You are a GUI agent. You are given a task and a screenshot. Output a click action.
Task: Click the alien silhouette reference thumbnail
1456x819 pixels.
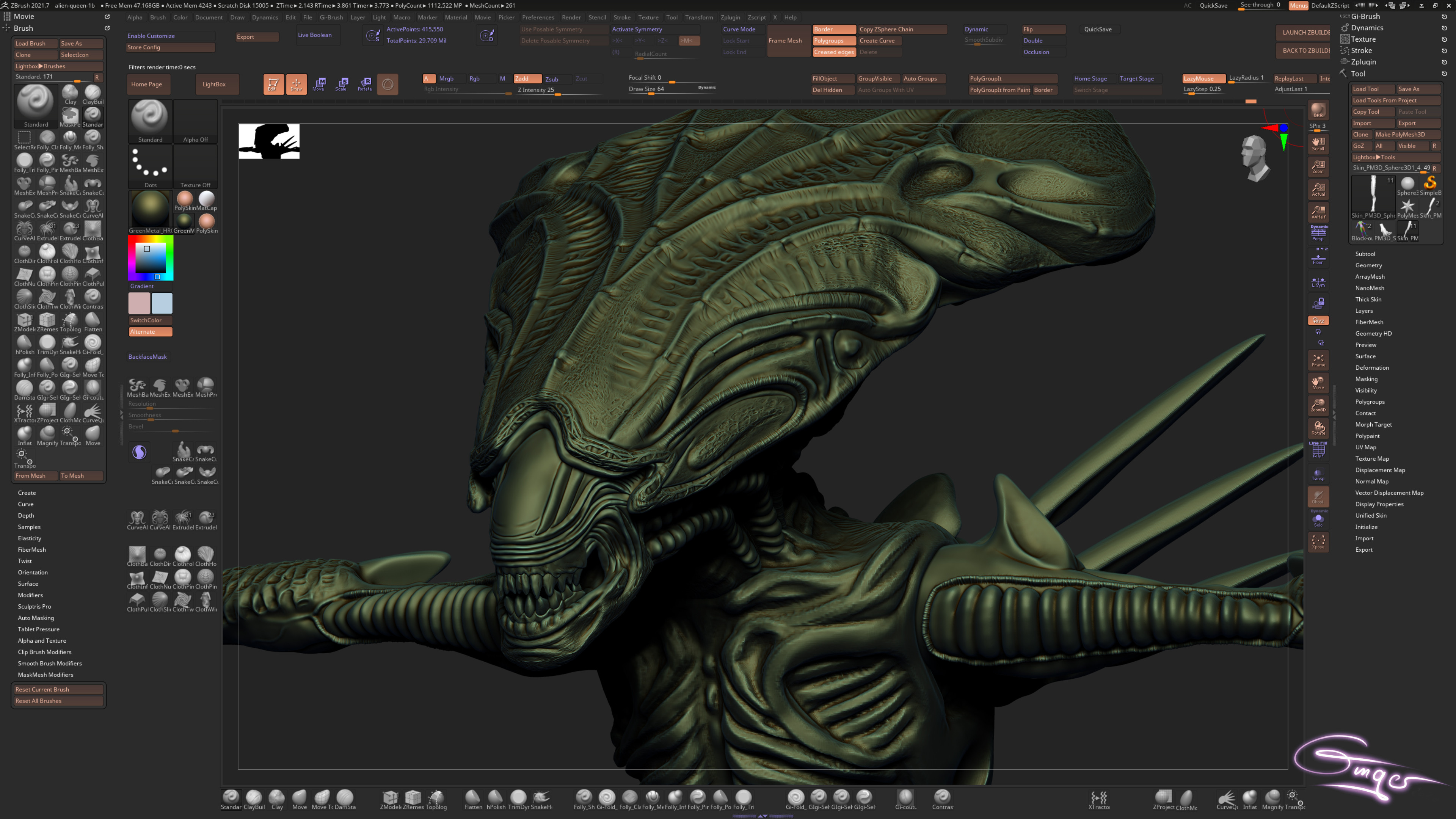268,141
